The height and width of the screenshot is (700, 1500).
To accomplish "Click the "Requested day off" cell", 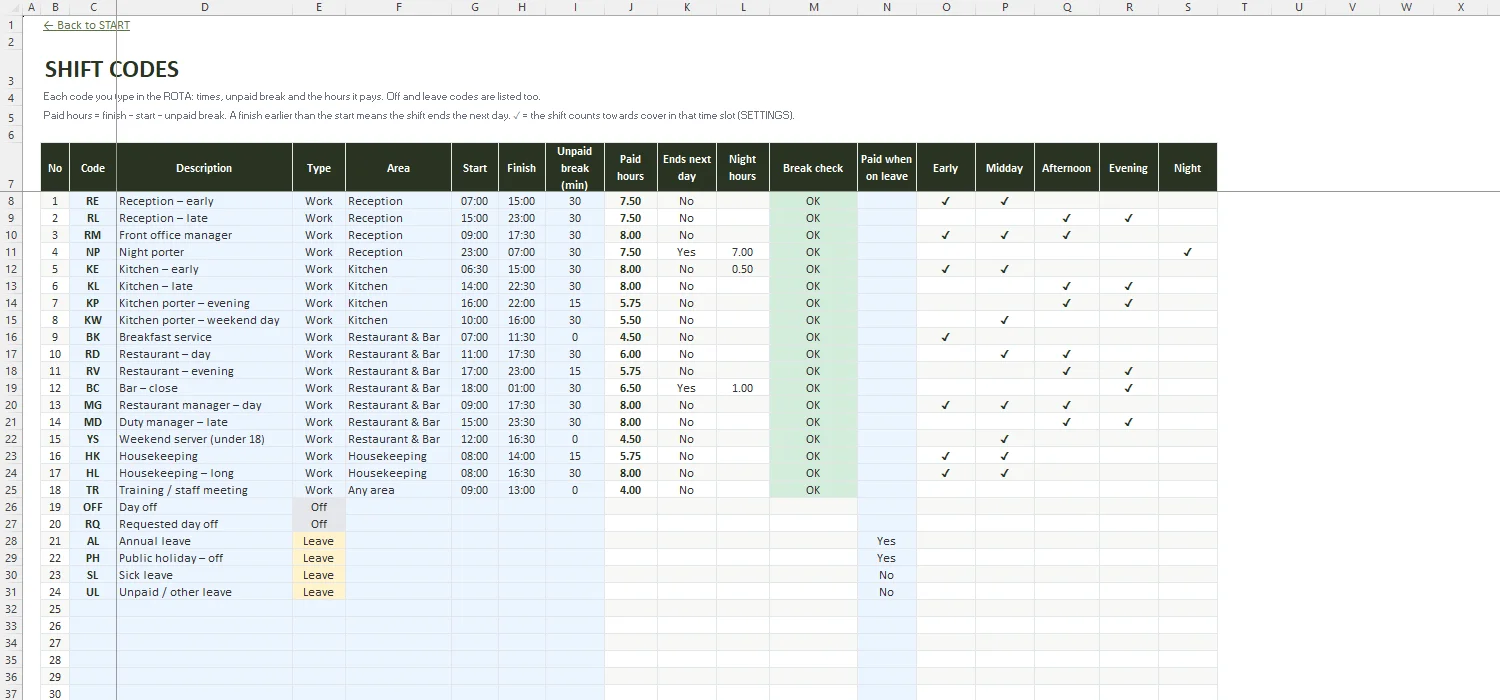I will (x=204, y=524).
